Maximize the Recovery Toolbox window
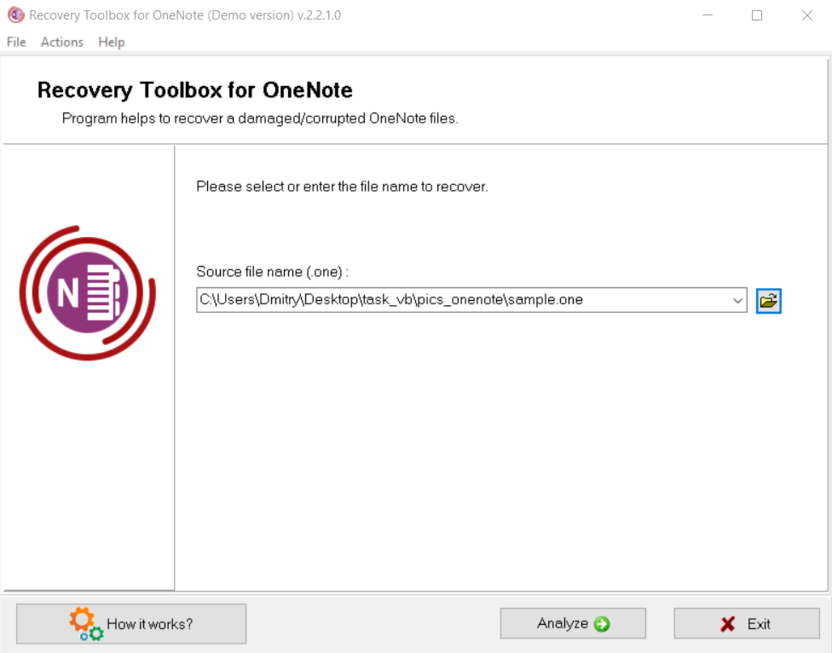832x653 pixels. 755,15
